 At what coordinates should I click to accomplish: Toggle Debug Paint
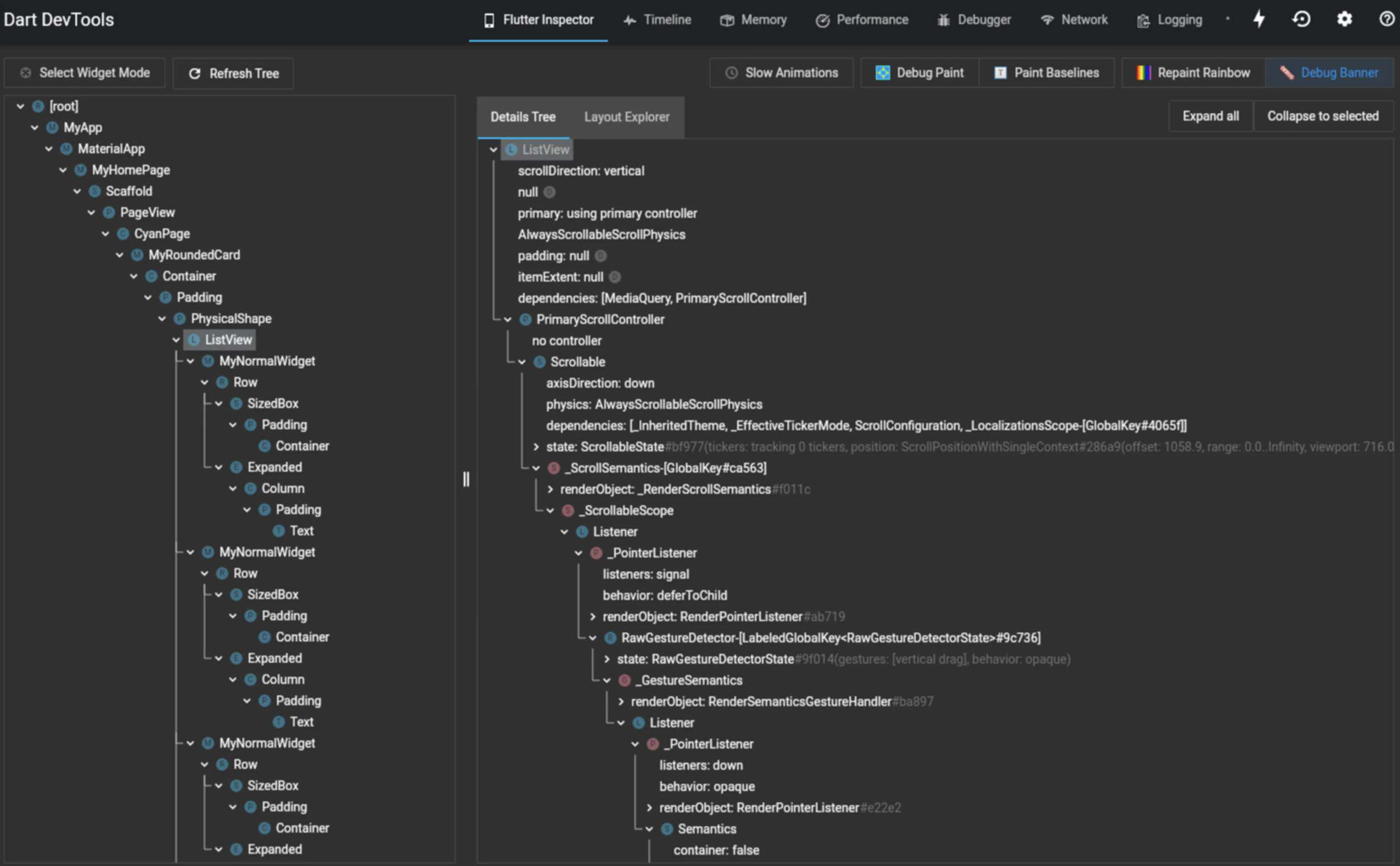(920, 73)
